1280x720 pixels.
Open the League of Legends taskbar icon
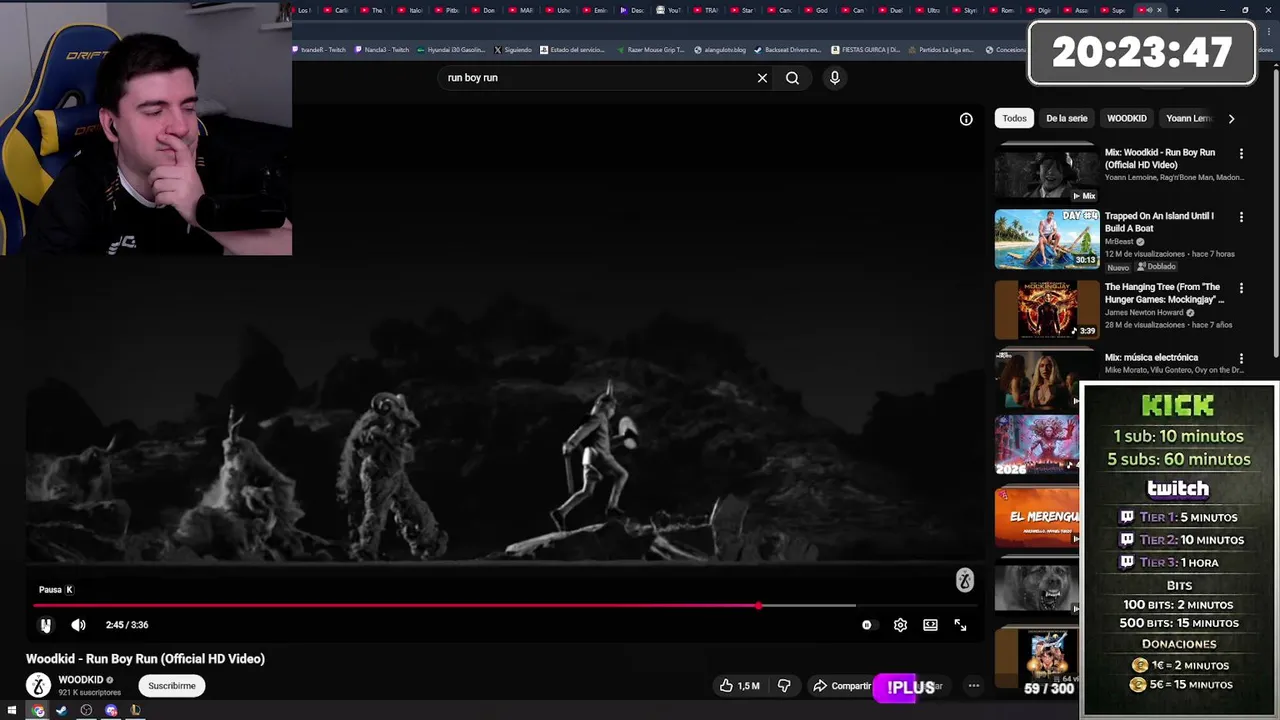click(135, 711)
